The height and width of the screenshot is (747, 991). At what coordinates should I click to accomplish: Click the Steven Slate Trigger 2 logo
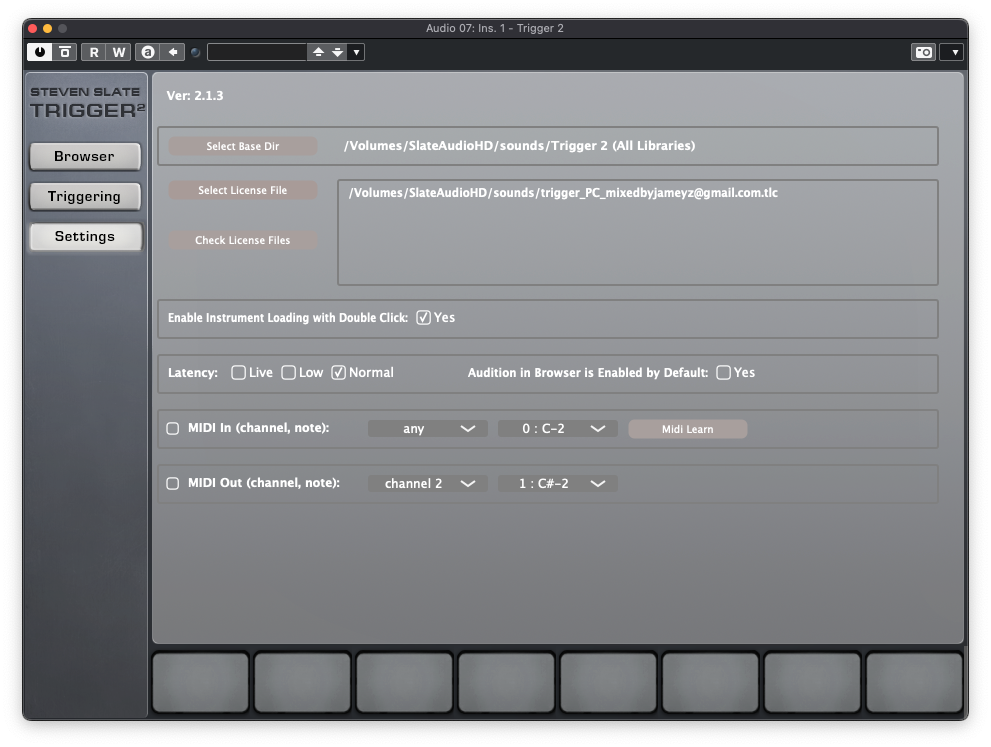click(x=87, y=103)
